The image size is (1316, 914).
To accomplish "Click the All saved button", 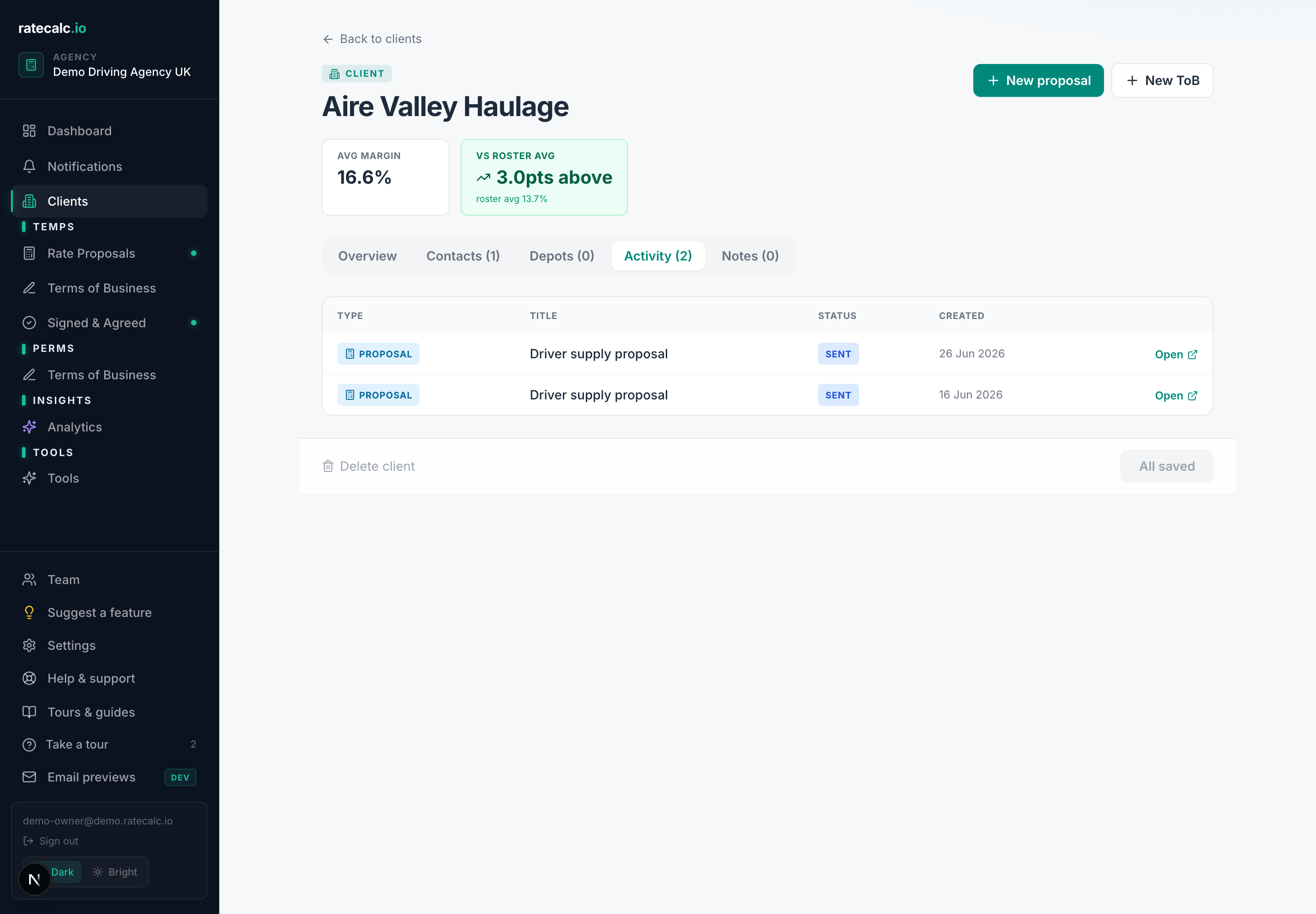I will click(x=1167, y=466).
